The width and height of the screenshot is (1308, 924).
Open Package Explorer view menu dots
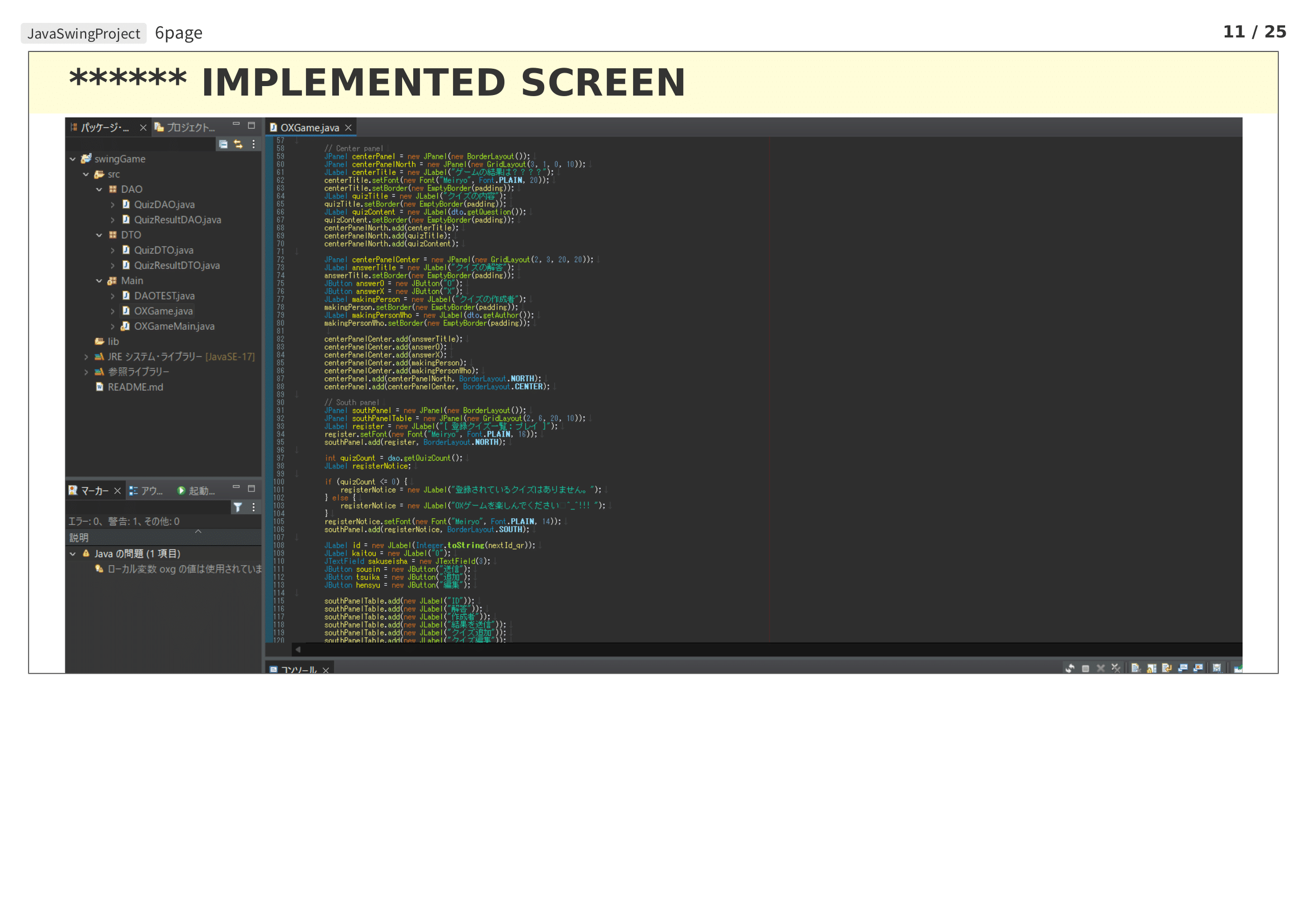pyautogui.click(x=253, y=145)
